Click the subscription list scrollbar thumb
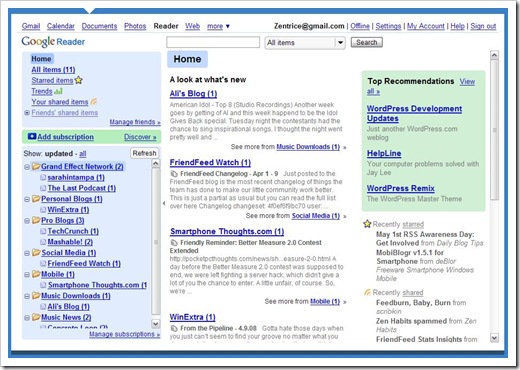This screenshot has height=370, width=520. (156, 242)
